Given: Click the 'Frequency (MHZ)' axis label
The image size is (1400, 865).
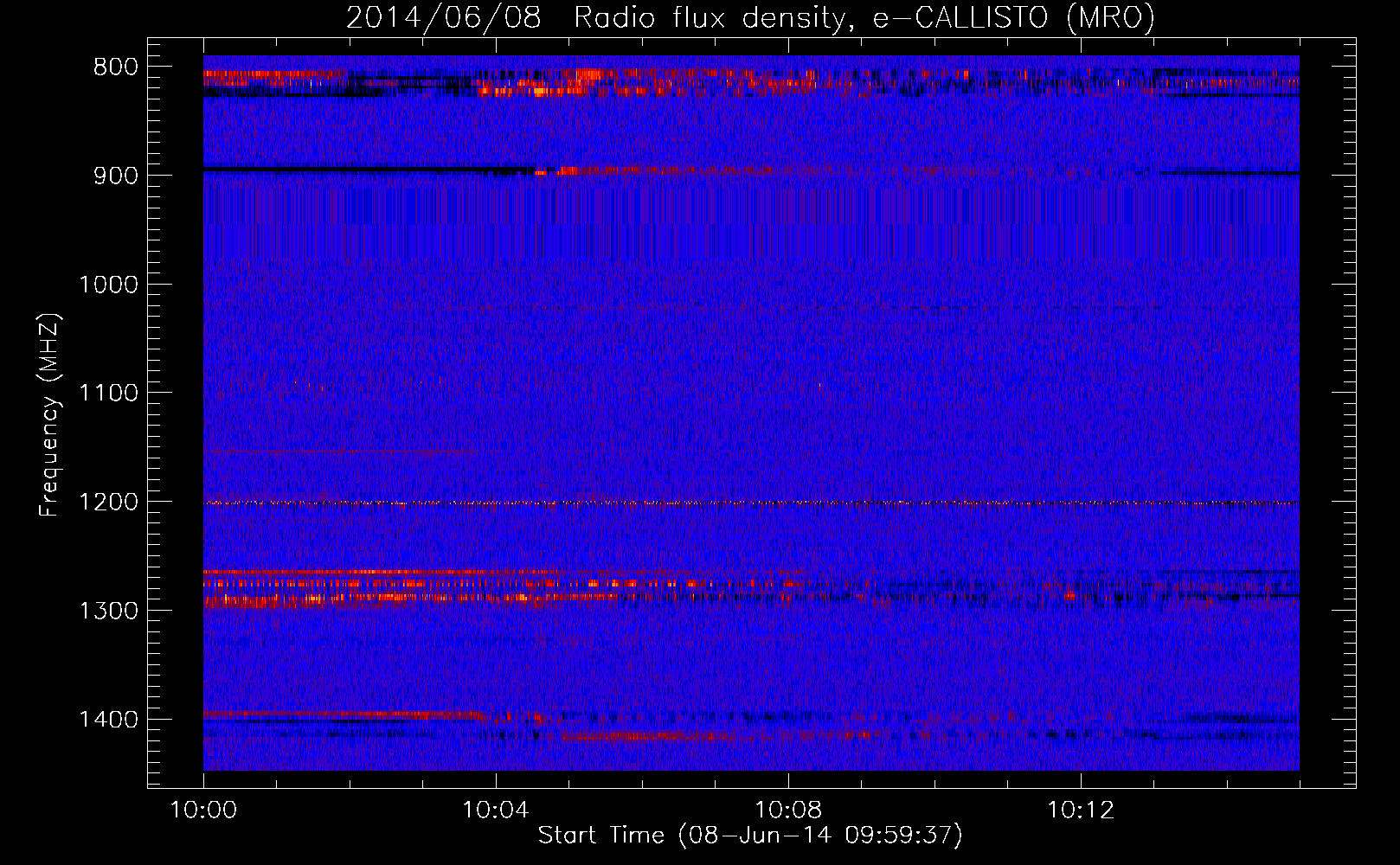Looking at the screenshot, I should click(51, 415).
